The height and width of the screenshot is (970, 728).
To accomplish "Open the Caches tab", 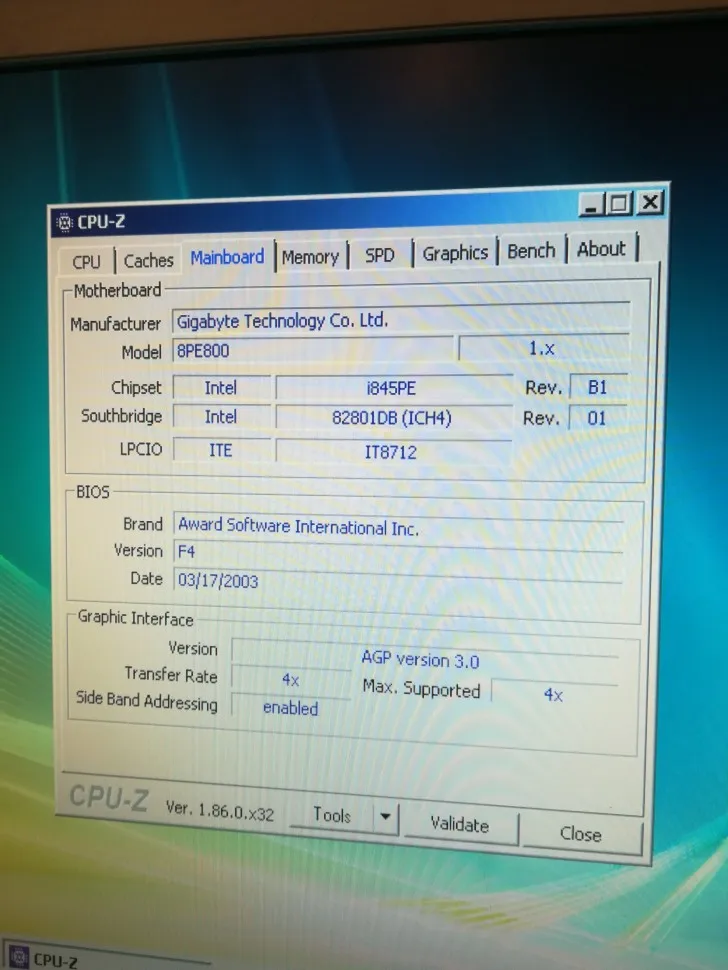I will 148,260.
